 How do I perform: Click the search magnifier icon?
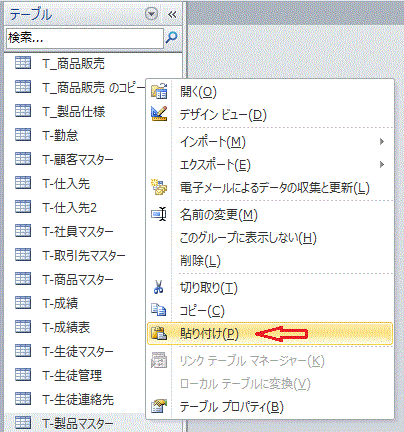[x=172, y=38]
